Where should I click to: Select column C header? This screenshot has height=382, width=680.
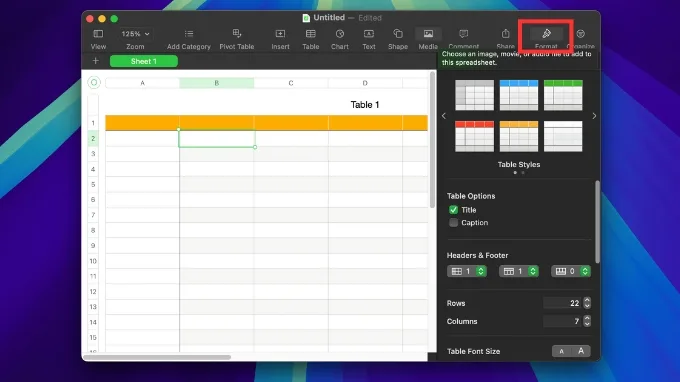(291, 83)
